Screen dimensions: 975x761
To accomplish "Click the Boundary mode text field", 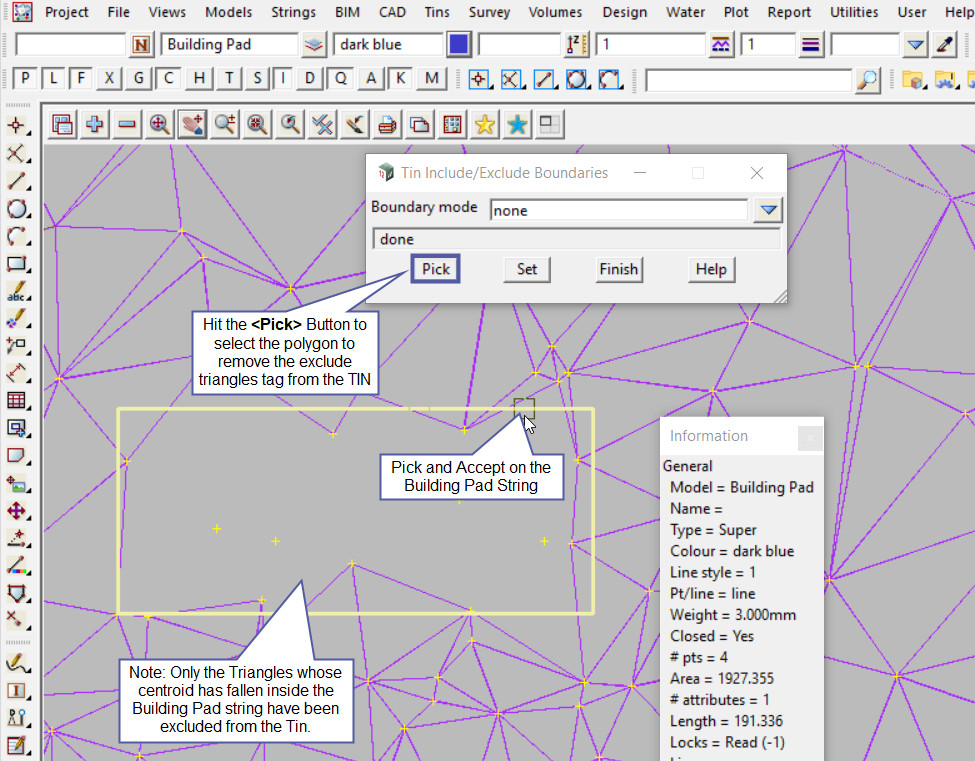I will (x=618, y=210).
